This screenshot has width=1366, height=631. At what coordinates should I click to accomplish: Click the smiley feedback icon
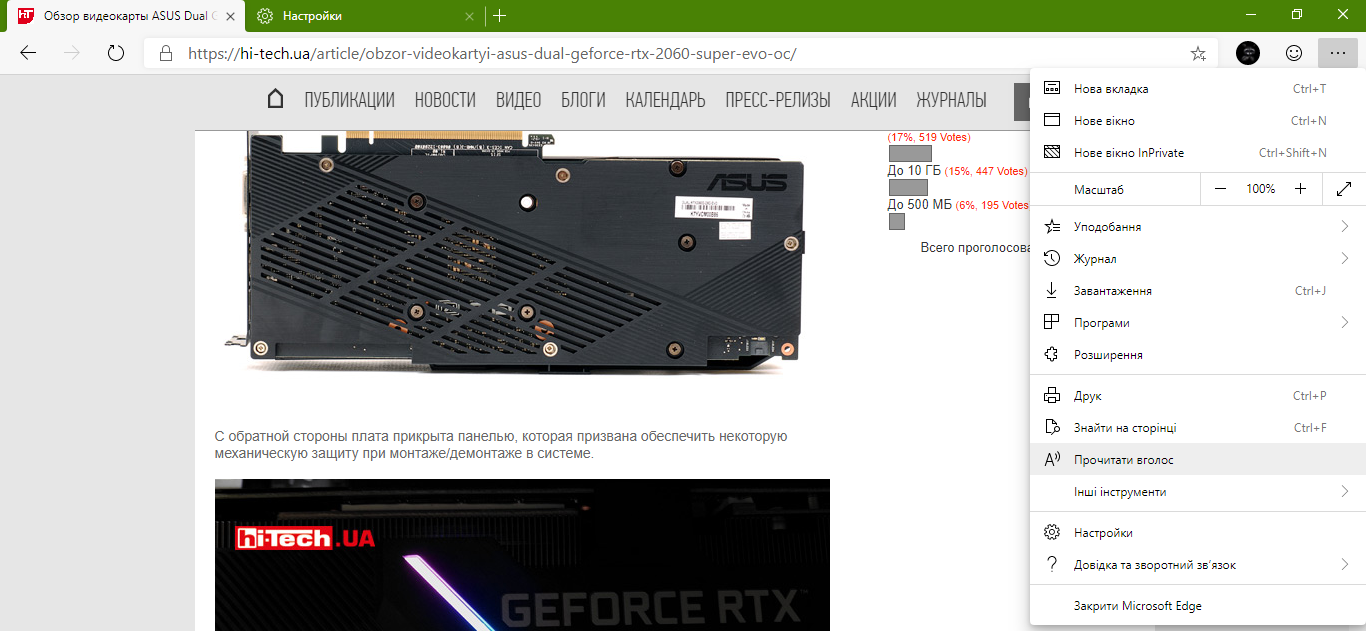1294,53
